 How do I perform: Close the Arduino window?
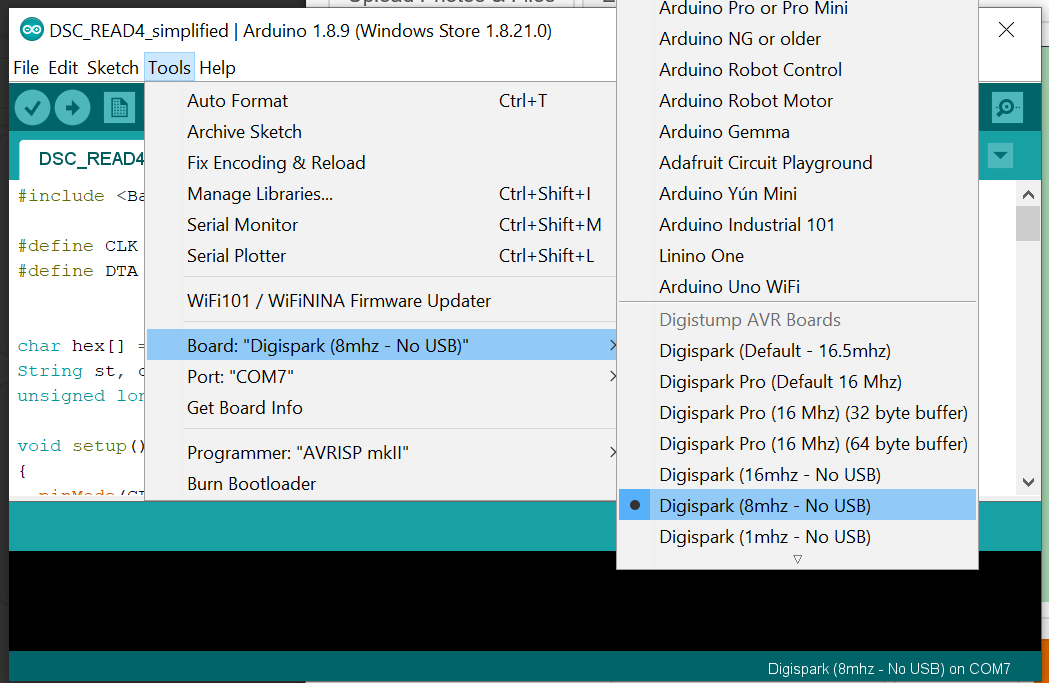pos(1006,29)
